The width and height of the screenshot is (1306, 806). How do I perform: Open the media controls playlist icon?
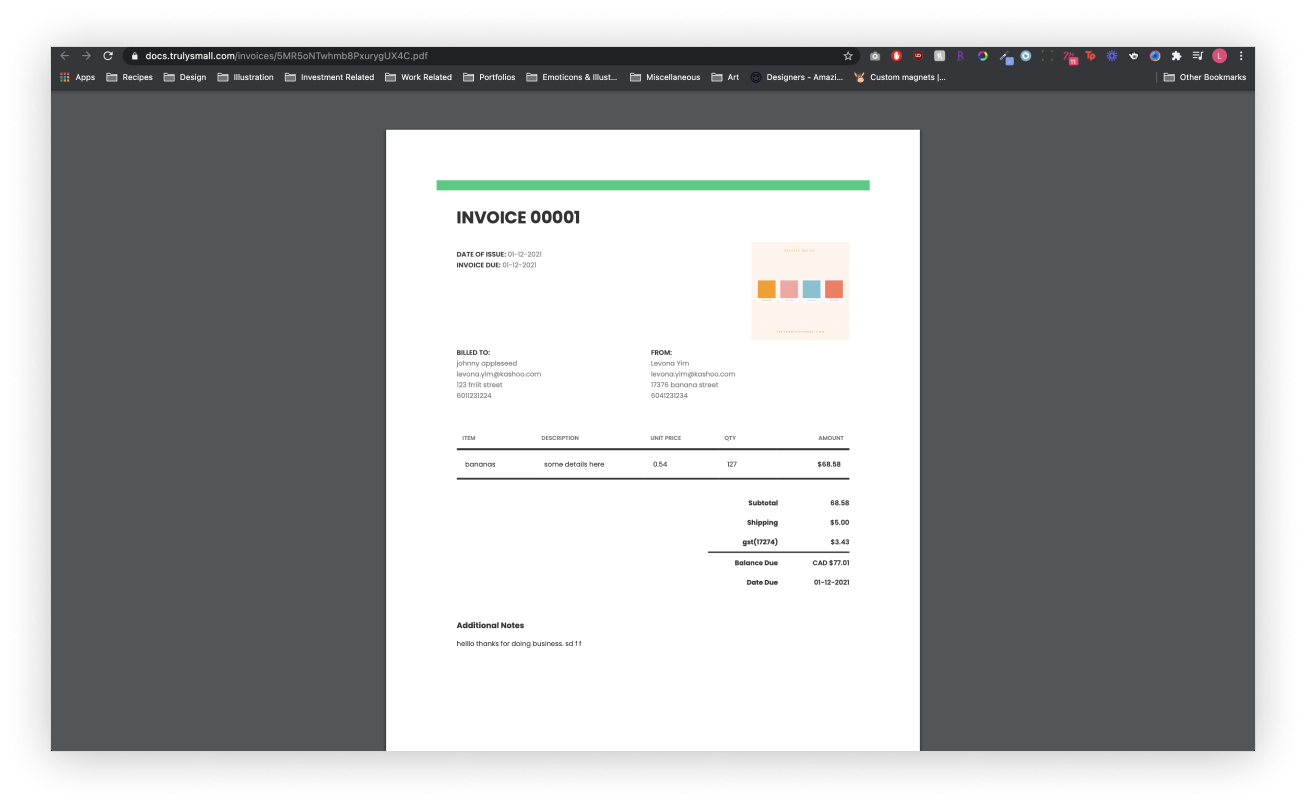coord(1198,56)
